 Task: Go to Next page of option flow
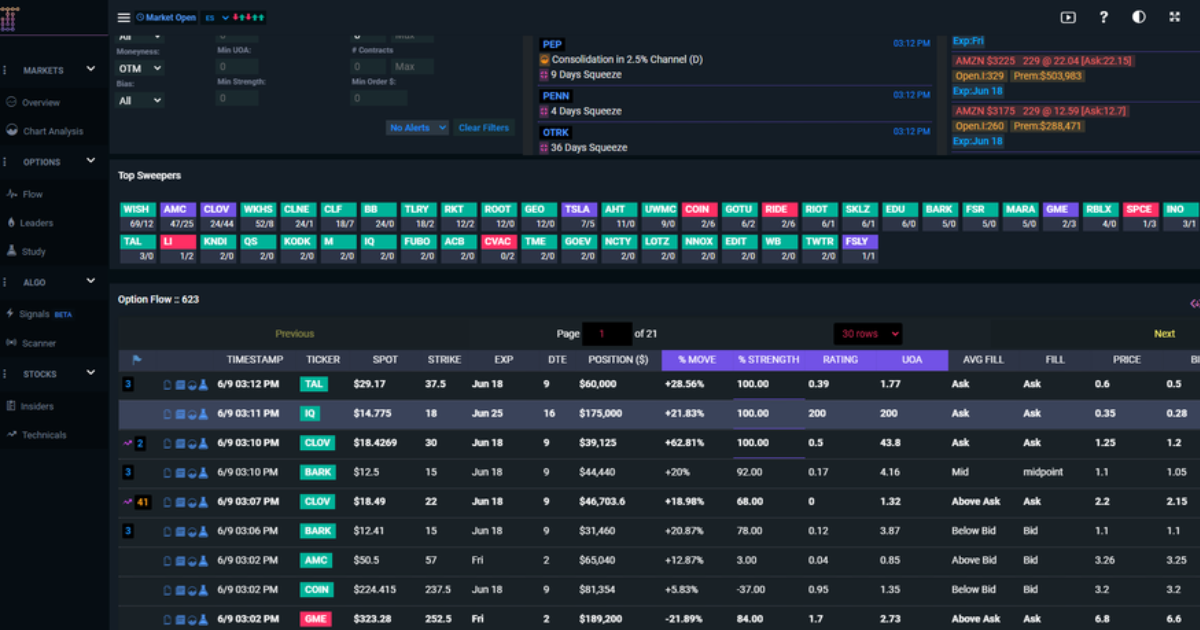1164,334
